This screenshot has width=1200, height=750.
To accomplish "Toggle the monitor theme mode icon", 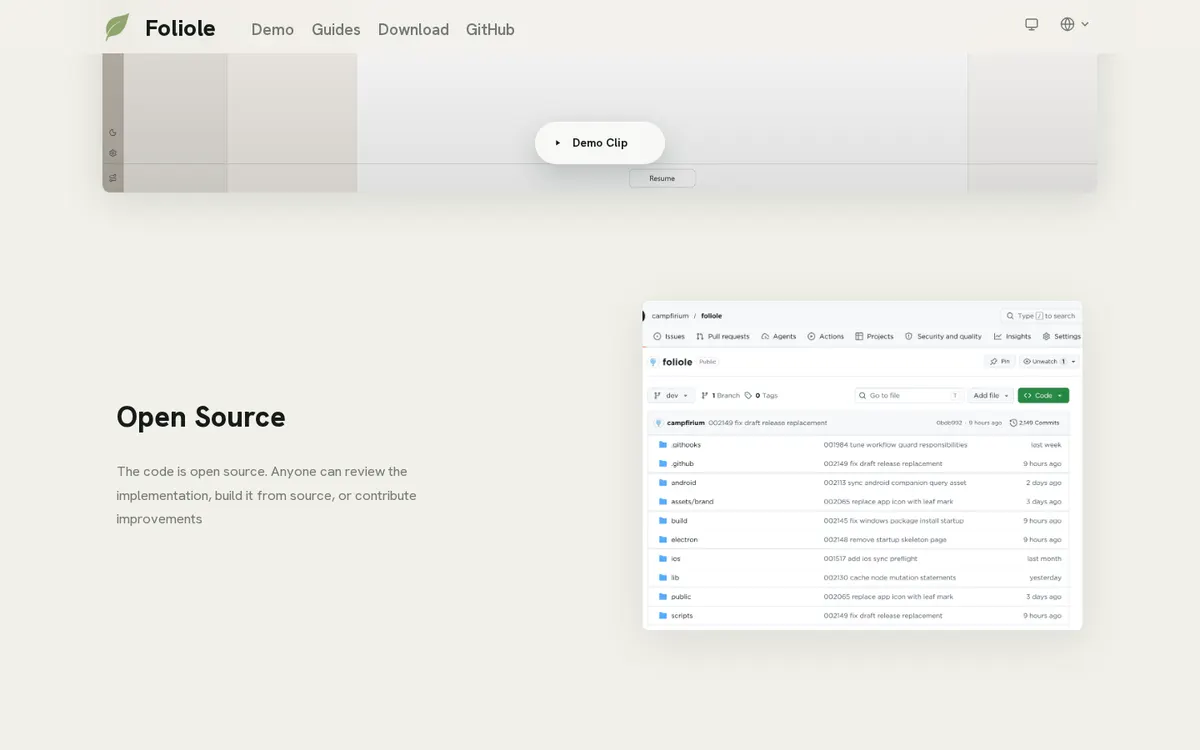I will [x=1032, y=24].
